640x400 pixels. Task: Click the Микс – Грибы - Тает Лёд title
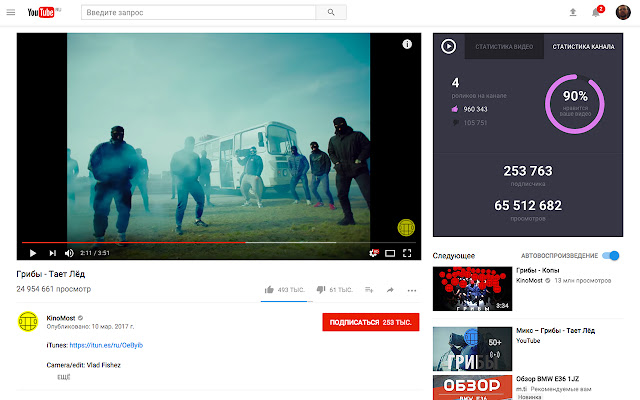(556, 330)
